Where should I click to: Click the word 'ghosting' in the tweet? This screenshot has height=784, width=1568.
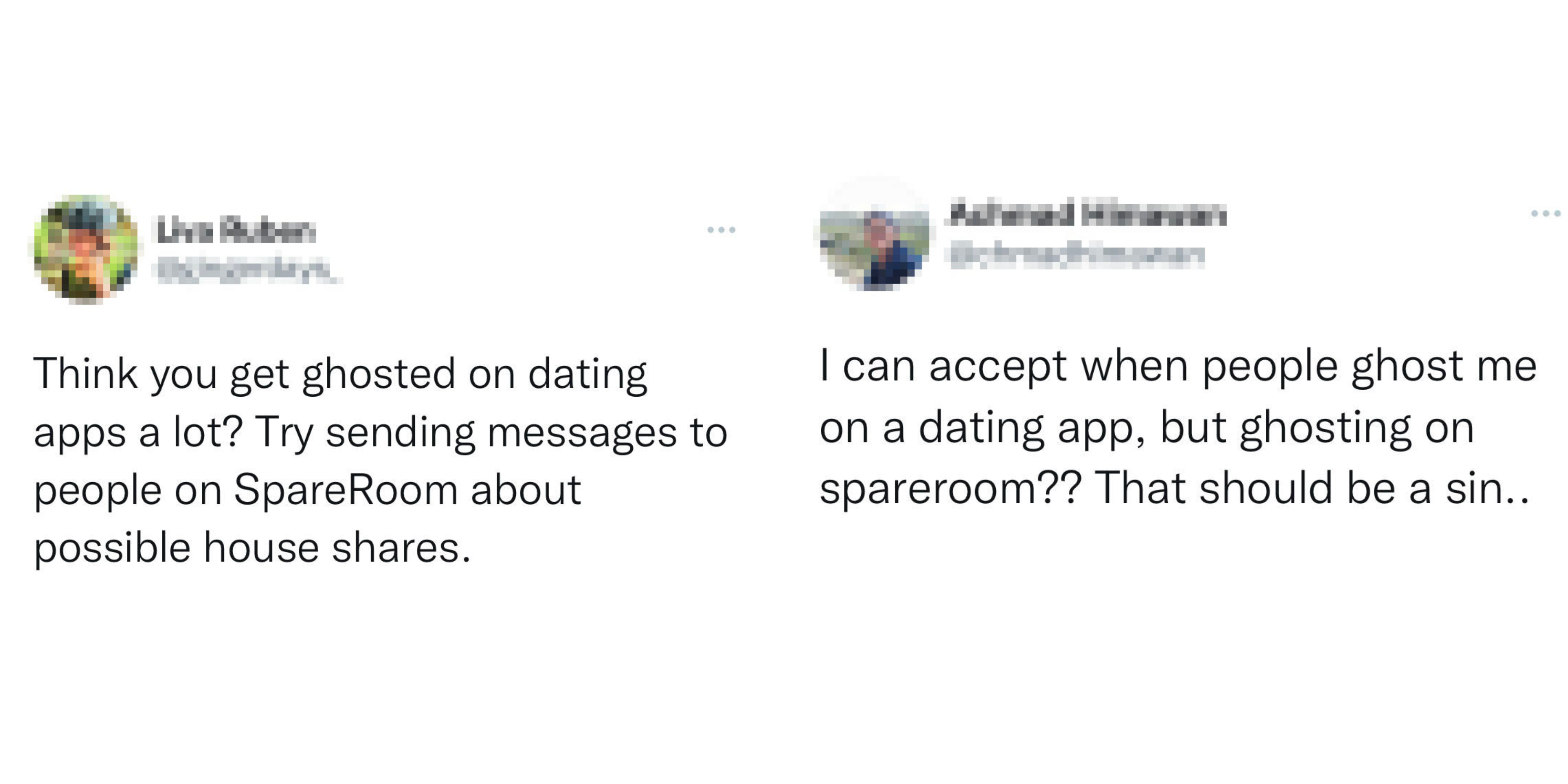click(1326, 429)
